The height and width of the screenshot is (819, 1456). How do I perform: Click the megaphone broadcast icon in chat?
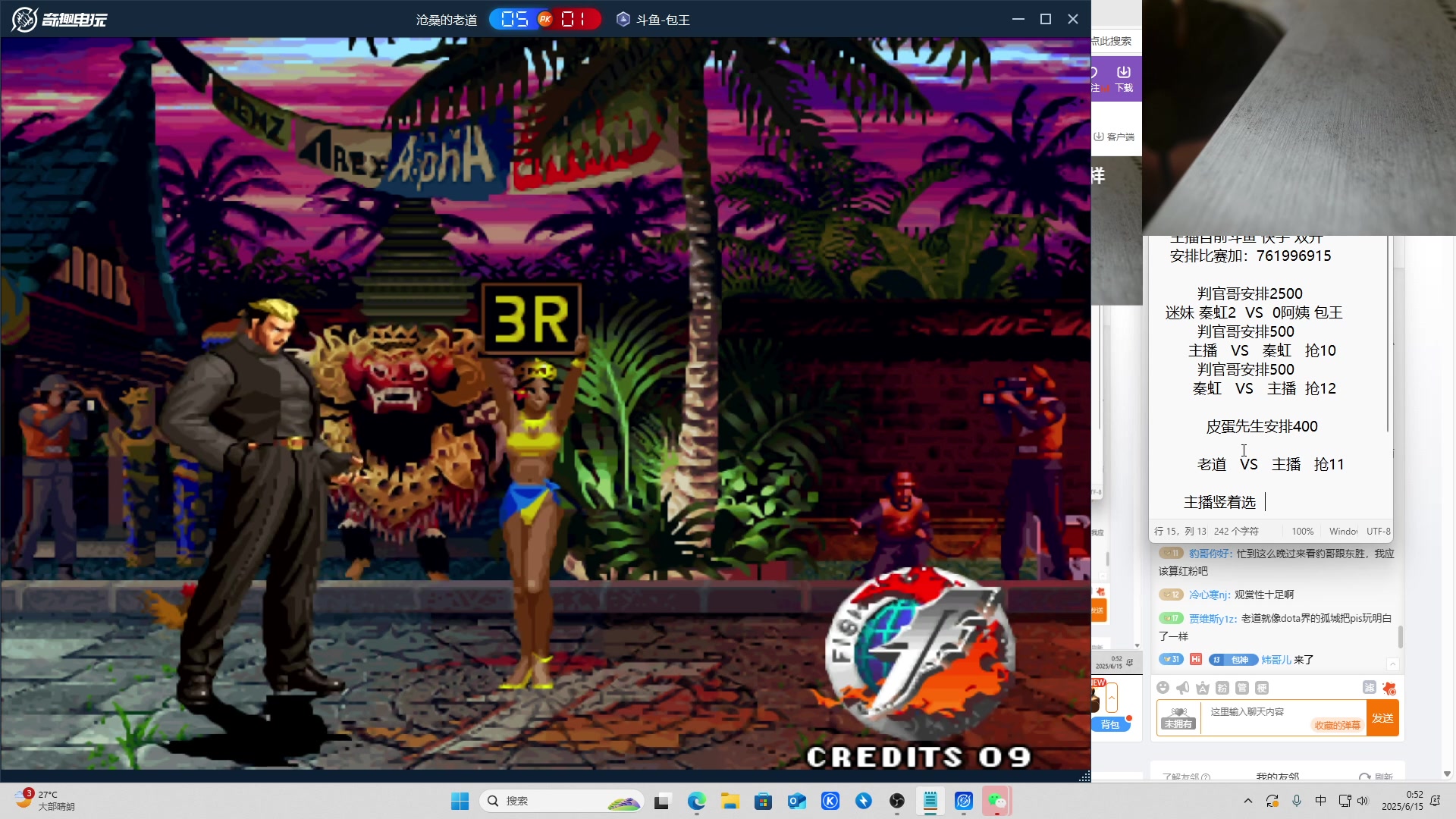pyautogui.click(x=1182, y=688)
